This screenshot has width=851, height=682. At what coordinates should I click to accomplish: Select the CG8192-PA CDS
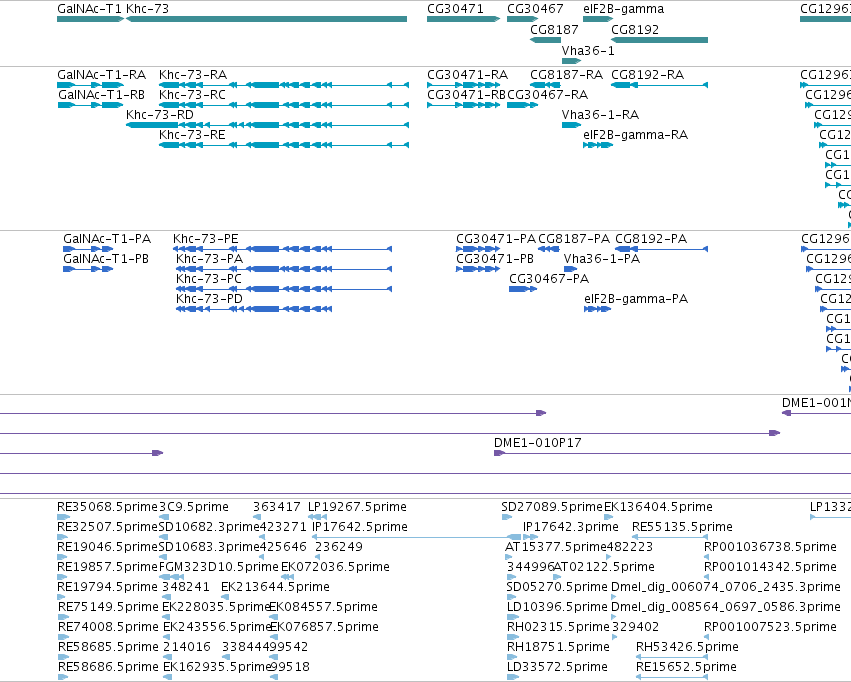coord(662,249)
